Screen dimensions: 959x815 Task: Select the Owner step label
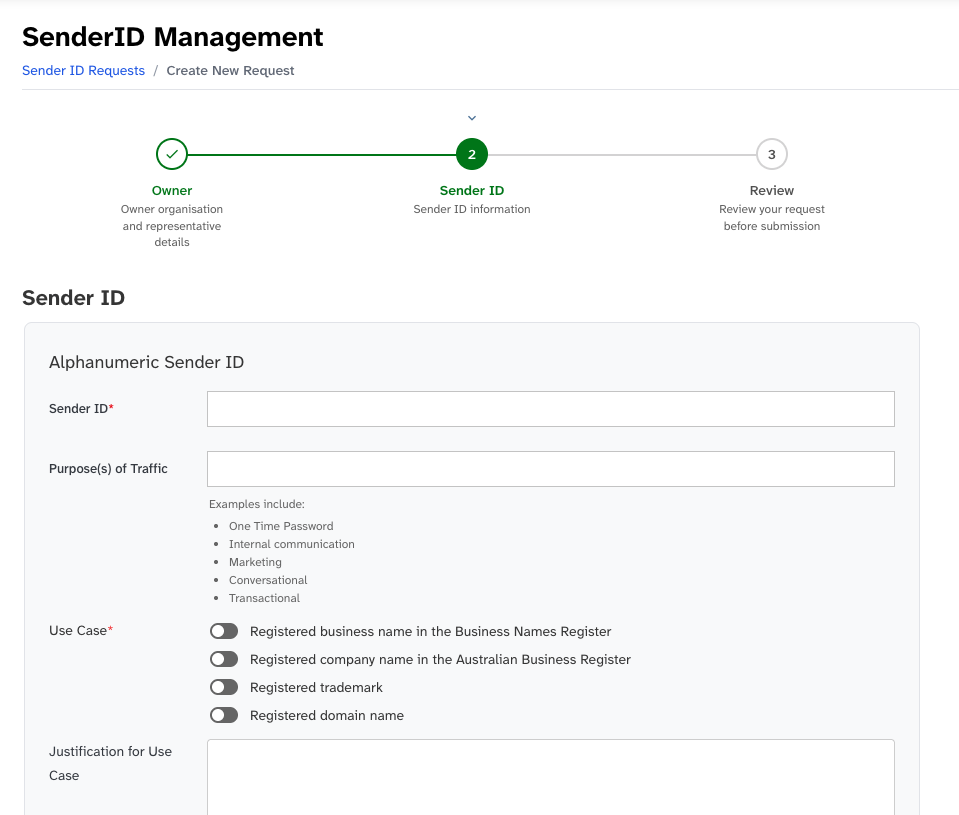coord(171,190)
